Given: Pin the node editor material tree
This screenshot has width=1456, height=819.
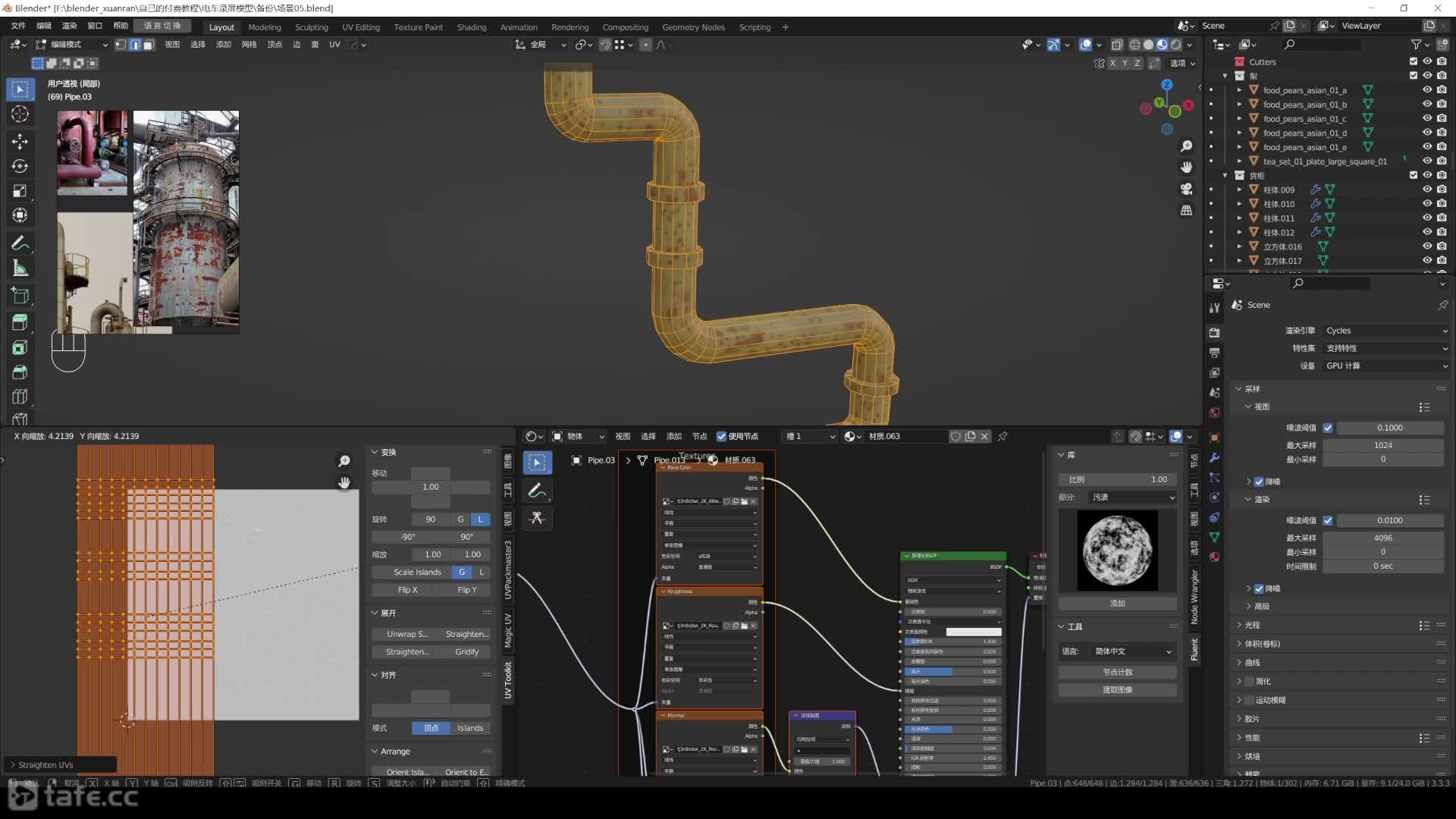Looking at the screenshot, I should click(1003, 436).
